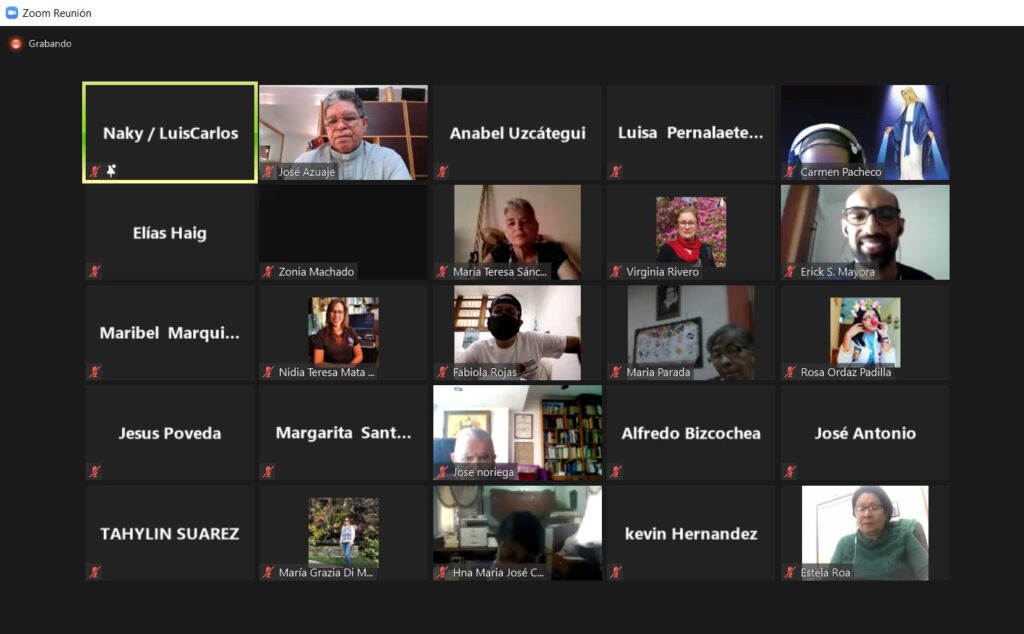Click the Grabando recording label
The width and height of the screenshot is (1024, 634).
(x=50, y=44)
